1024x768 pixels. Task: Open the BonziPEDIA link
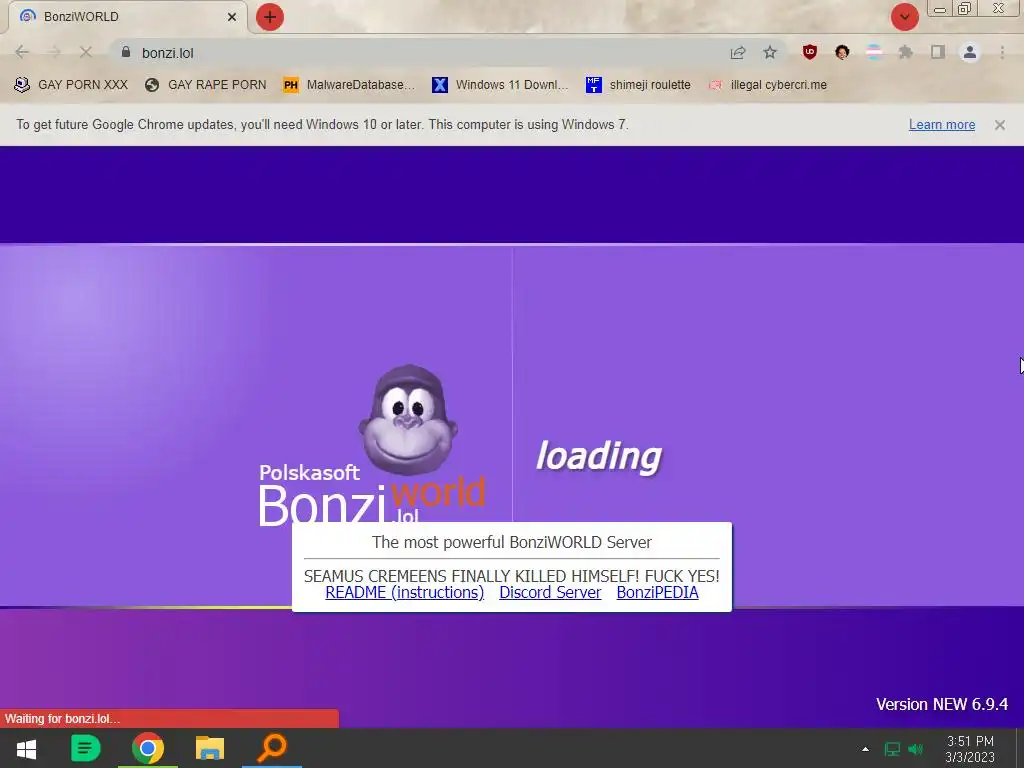pyautogui.click(x=658, y=592)
